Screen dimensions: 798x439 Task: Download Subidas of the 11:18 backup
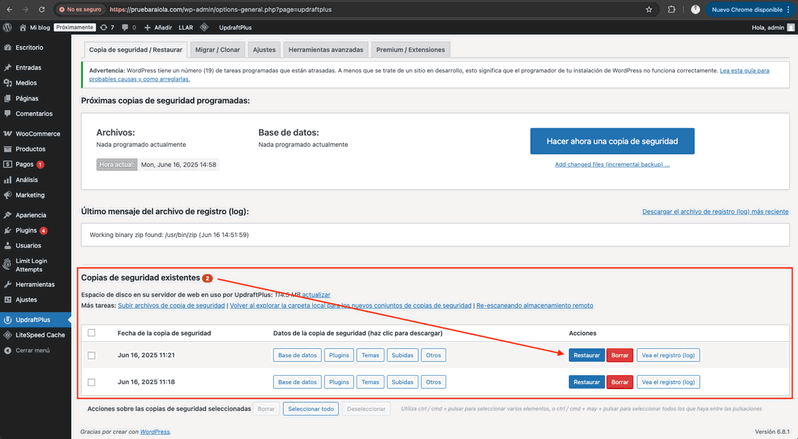[x=403, y=382]
